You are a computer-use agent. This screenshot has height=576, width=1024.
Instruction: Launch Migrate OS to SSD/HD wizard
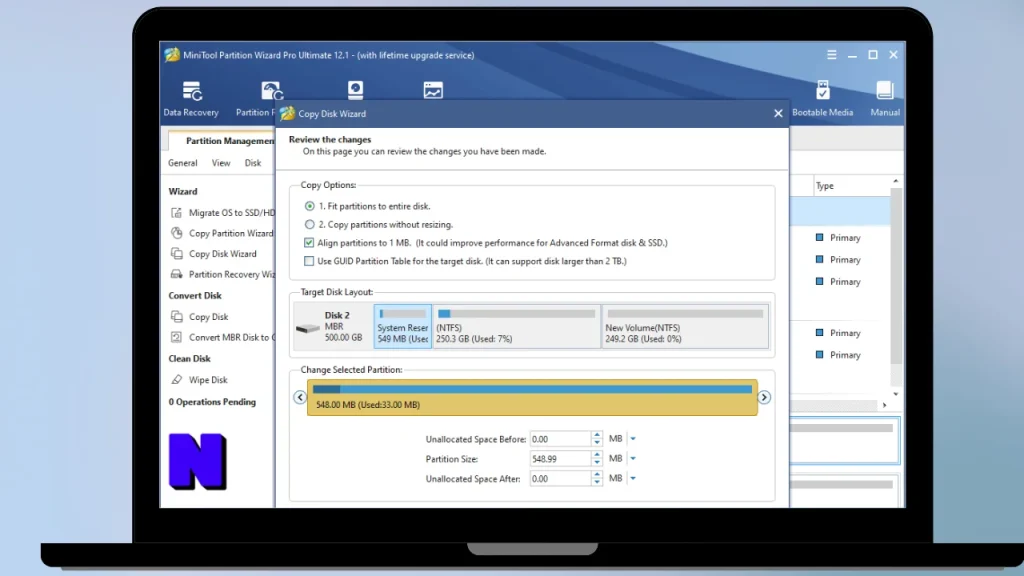click(232, 212)
